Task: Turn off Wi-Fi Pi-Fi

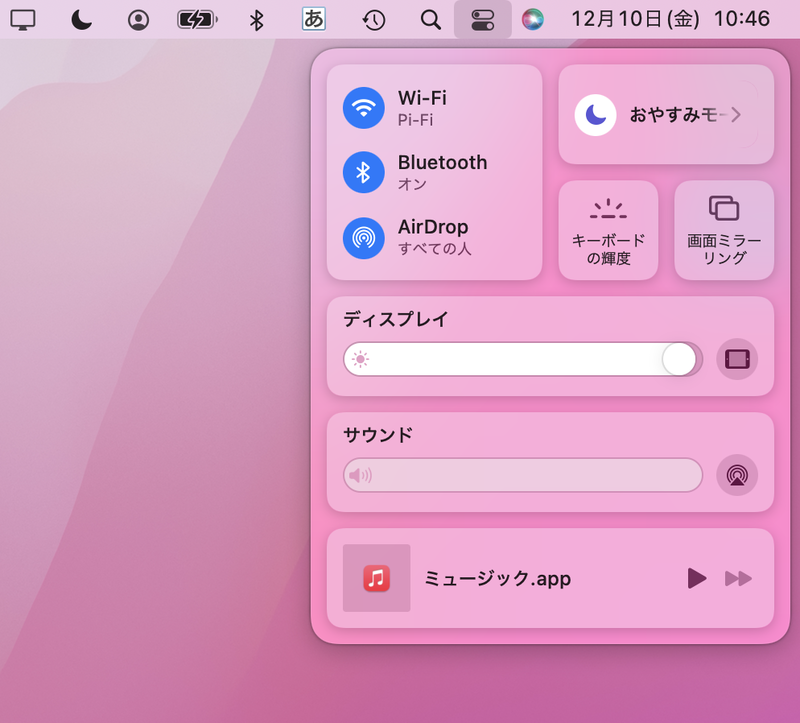Action: point(363,107)
